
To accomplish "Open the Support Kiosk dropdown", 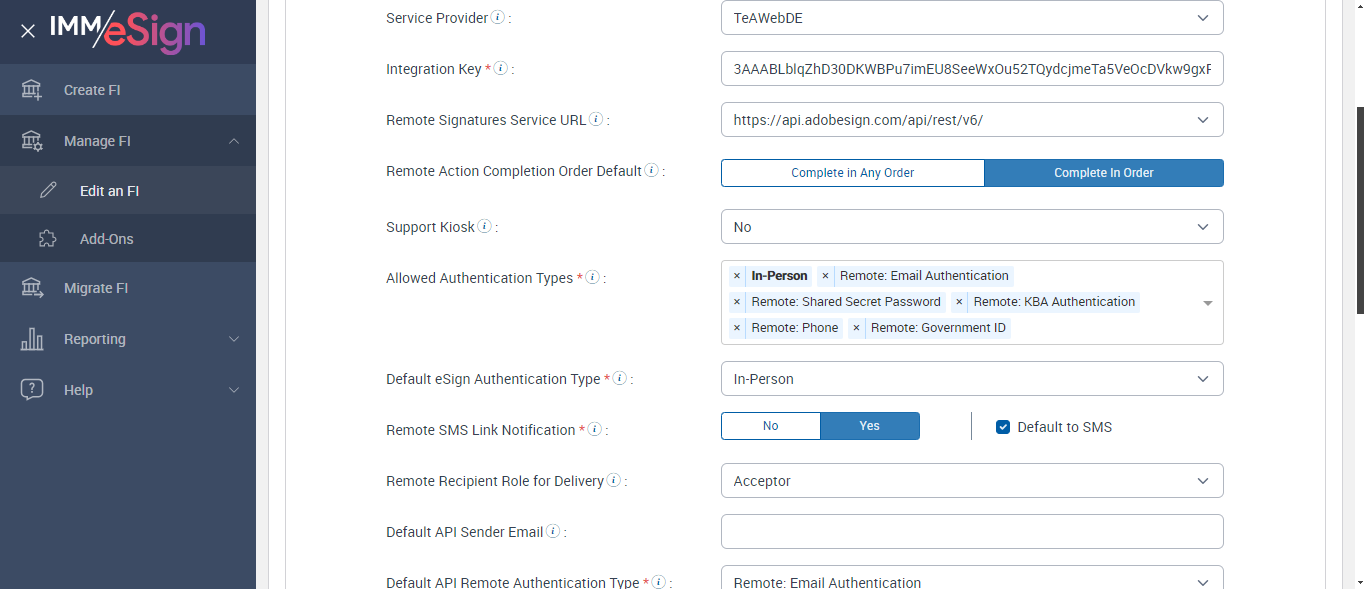I will click(x=971, y=227).
